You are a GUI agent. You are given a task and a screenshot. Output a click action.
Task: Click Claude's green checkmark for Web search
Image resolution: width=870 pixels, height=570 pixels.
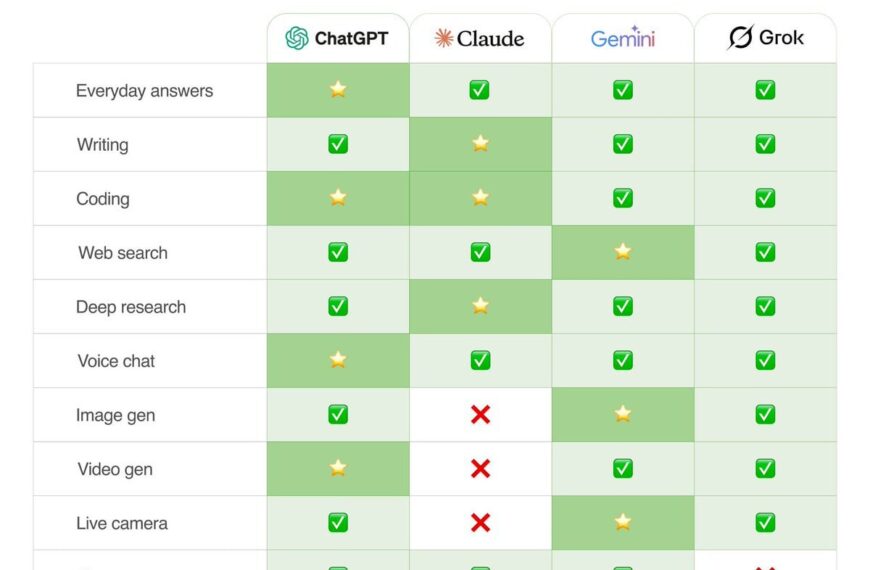pos(480,252)
